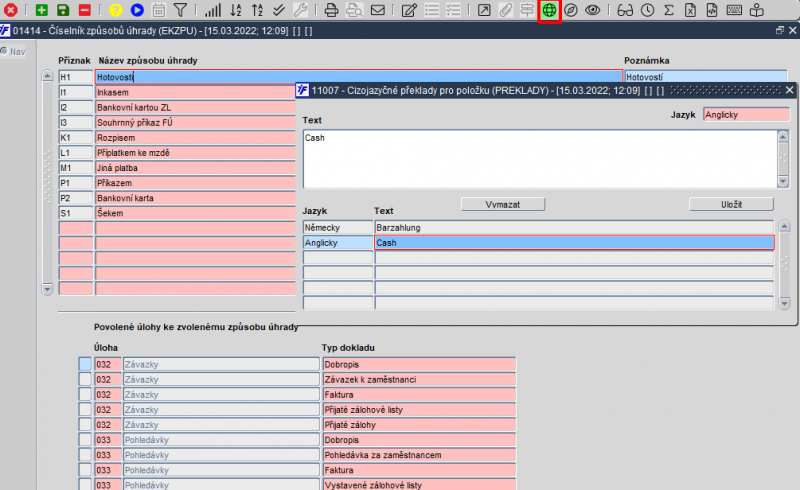The height and width of the screenshot is (490, 800).
Task: Check the box beside Přijaté zálohy
Action: click(x=85, y=424)
